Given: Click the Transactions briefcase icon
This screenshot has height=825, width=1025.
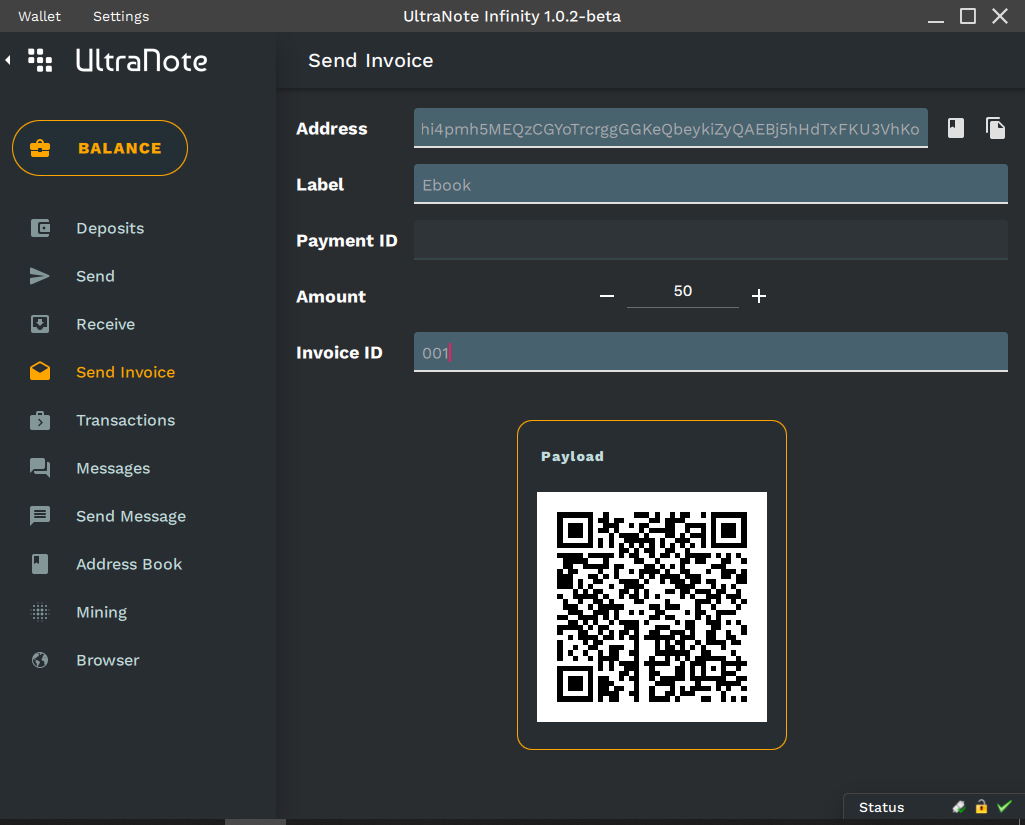Looking at the screenshot, I should coord(40,420).
